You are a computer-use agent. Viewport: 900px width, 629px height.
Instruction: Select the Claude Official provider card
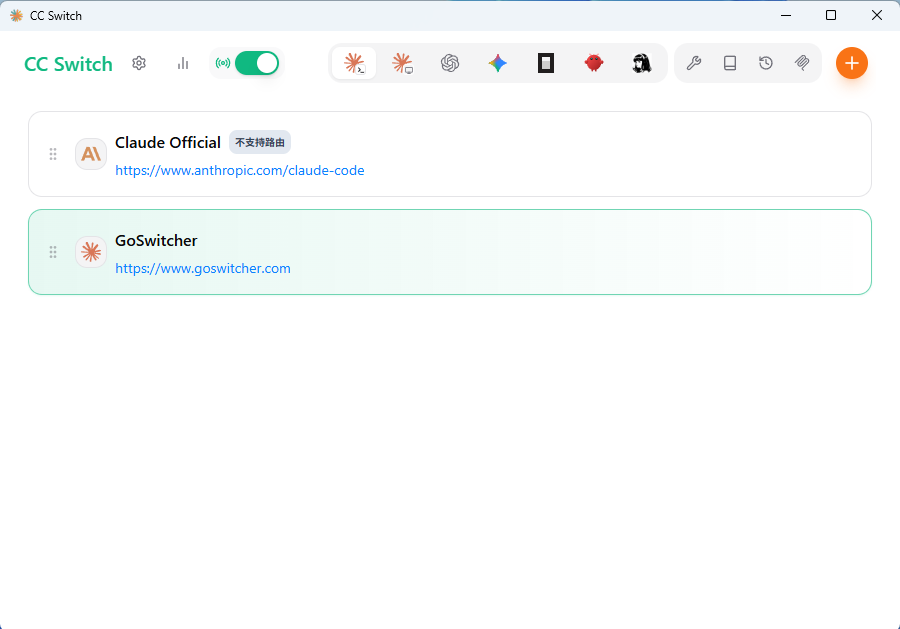tap(450, 154)
